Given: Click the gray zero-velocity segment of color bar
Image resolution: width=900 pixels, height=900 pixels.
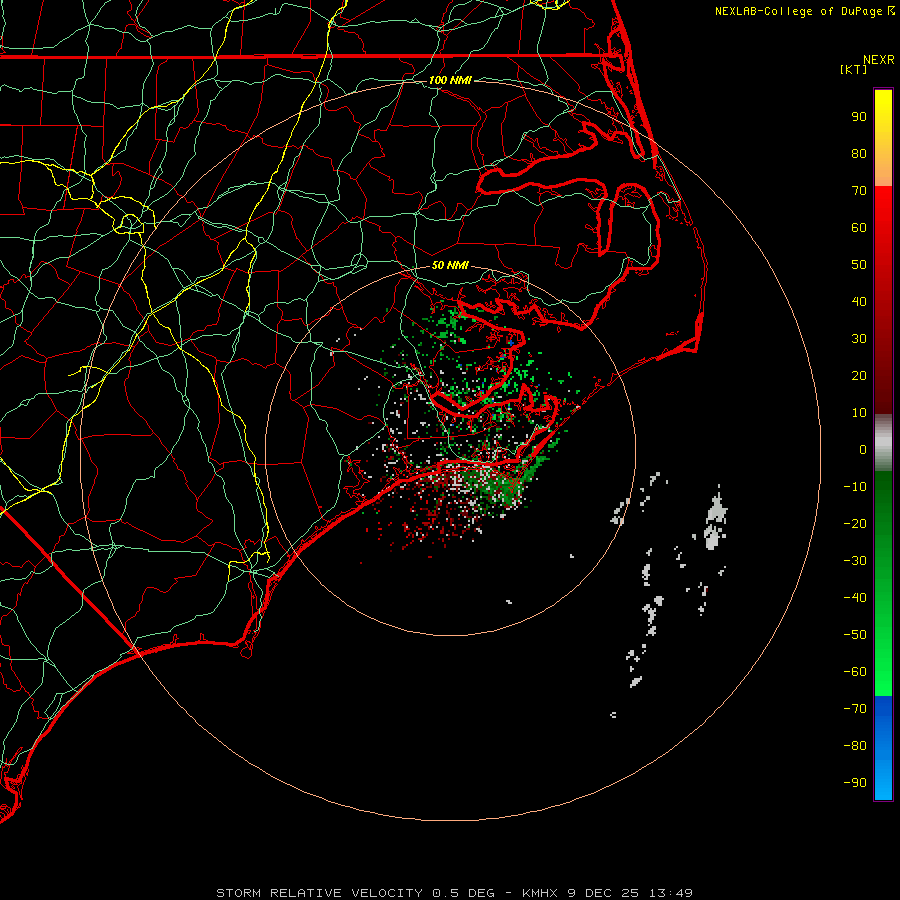Looking at the screenshot, I should 883,443.
